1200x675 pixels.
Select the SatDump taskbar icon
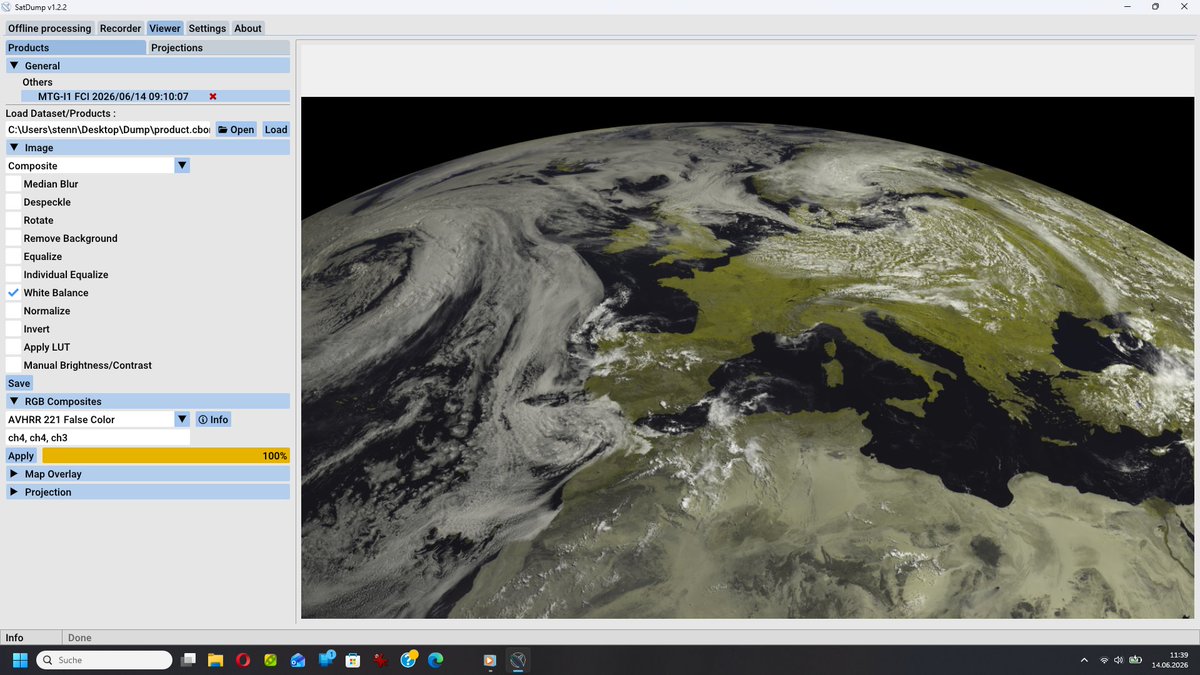[517, 660]
